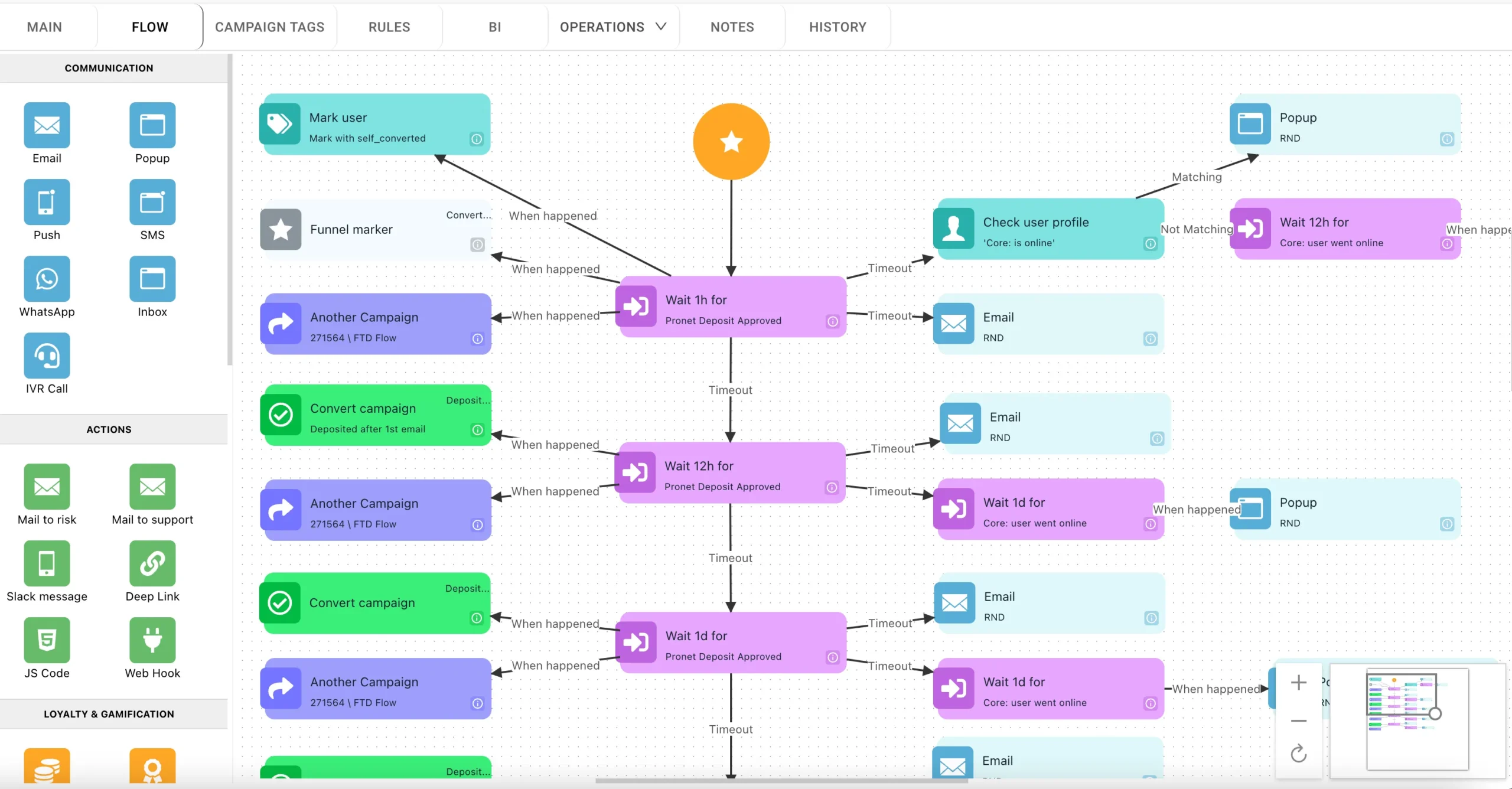Click reset/refresh view button on minimap
Image resolution: width=1512 pixels, height=789 pixels.
(x=1299, y=753)
